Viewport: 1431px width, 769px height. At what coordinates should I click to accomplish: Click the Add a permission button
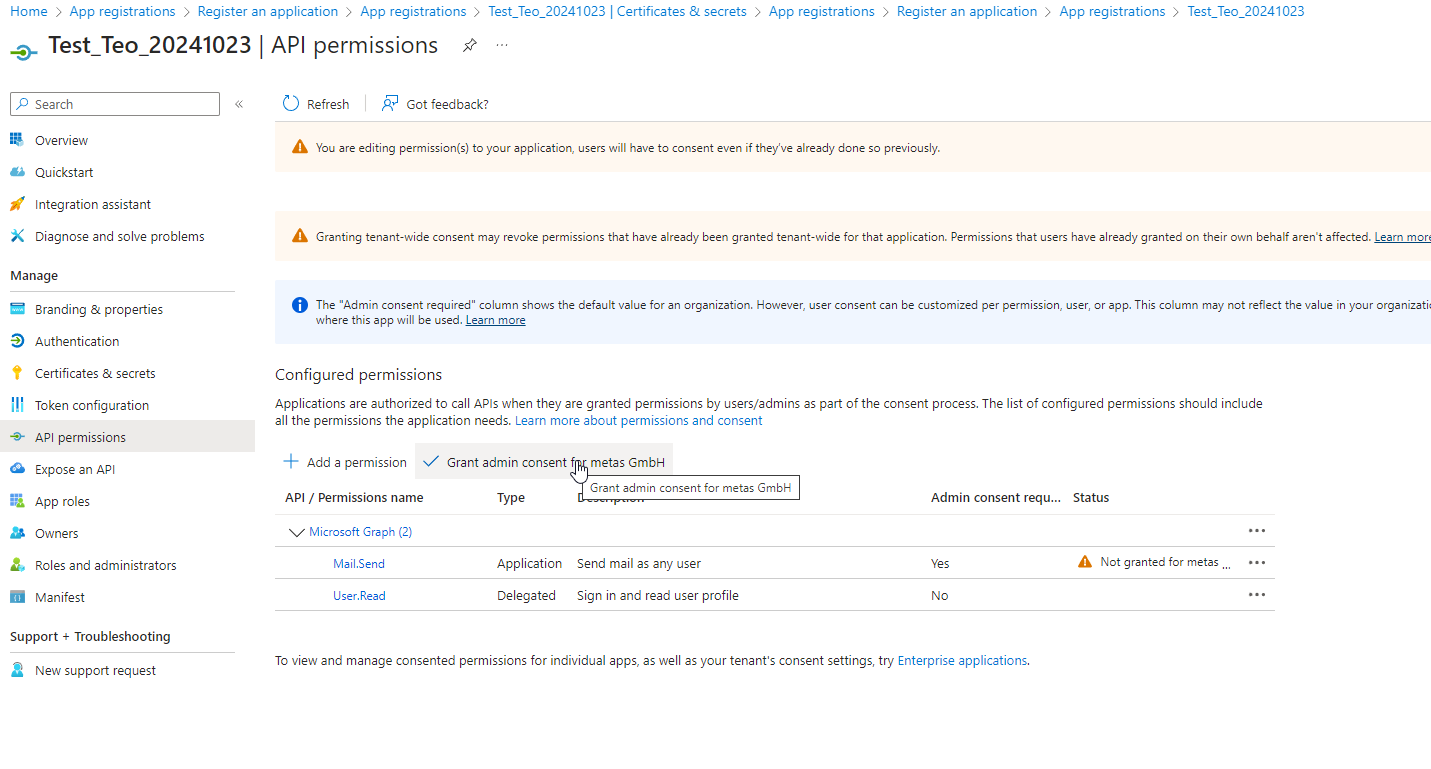point(345,462)
